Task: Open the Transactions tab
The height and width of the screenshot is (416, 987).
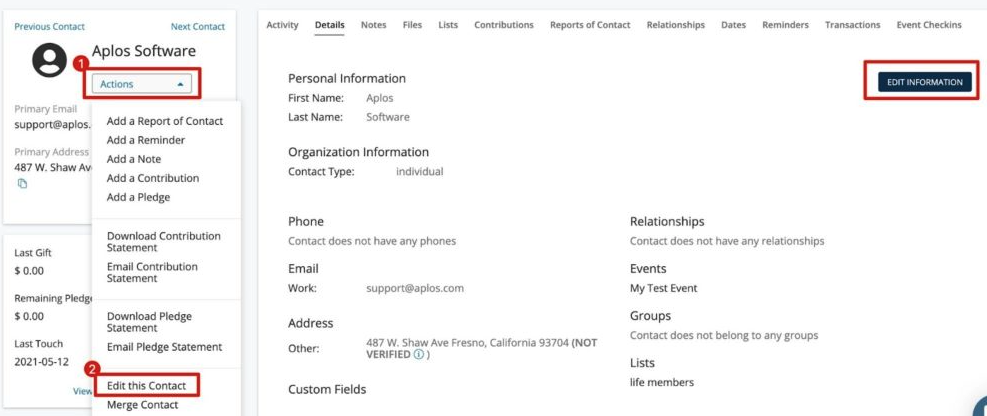Action: coord(852,25)
